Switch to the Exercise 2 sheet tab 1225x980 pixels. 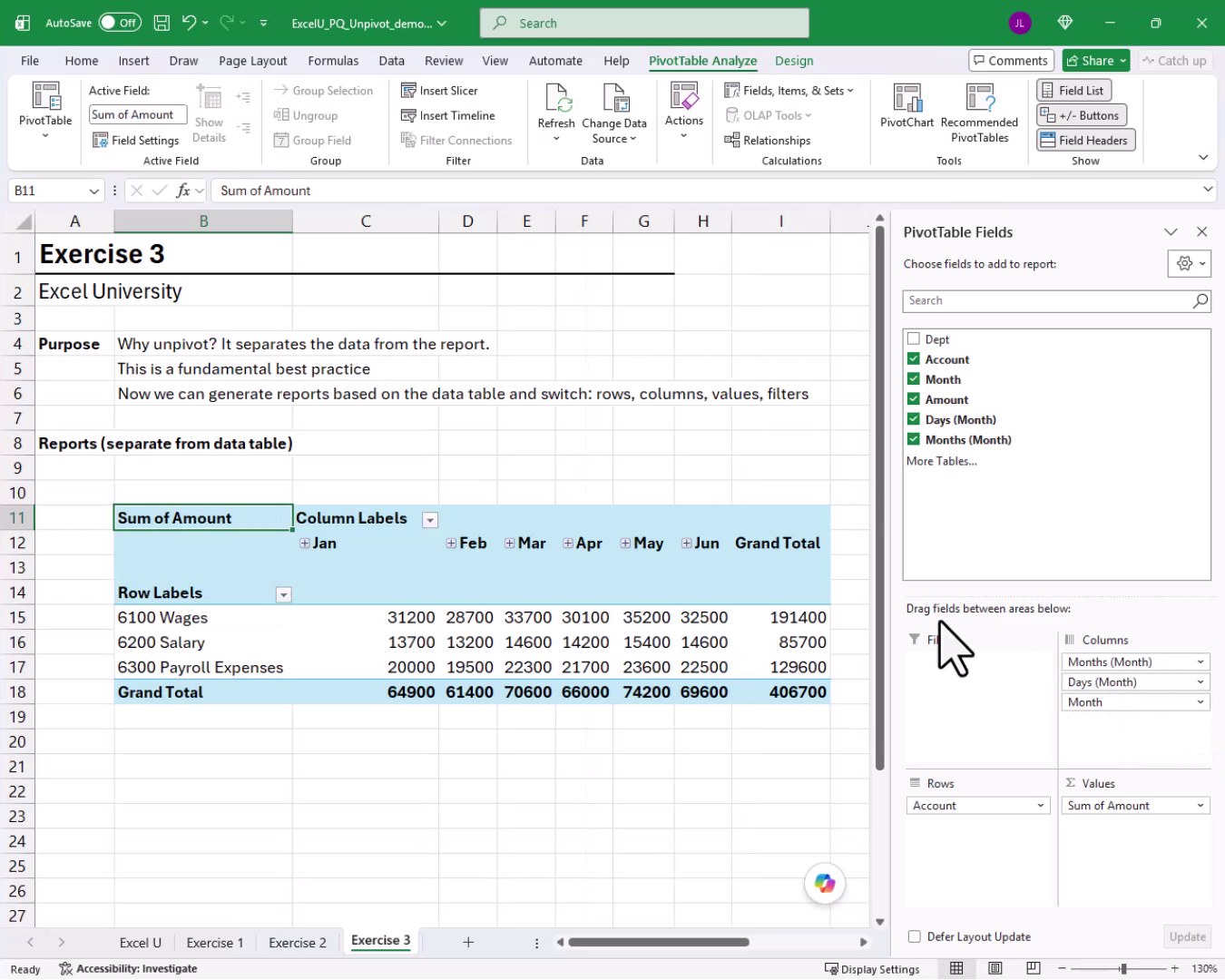tap(298, 943)
